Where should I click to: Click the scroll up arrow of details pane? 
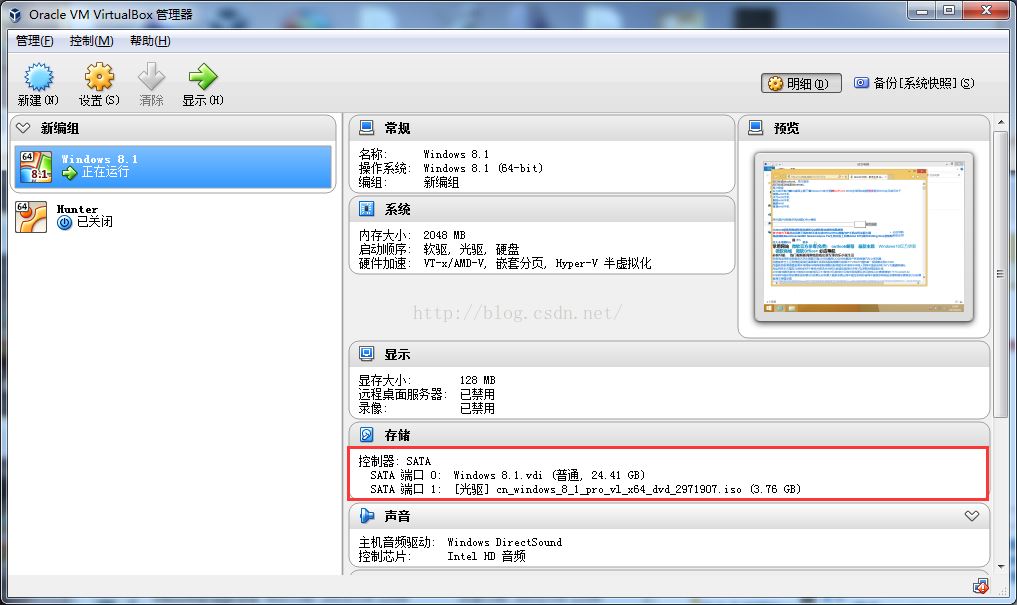pos(1001,122)
